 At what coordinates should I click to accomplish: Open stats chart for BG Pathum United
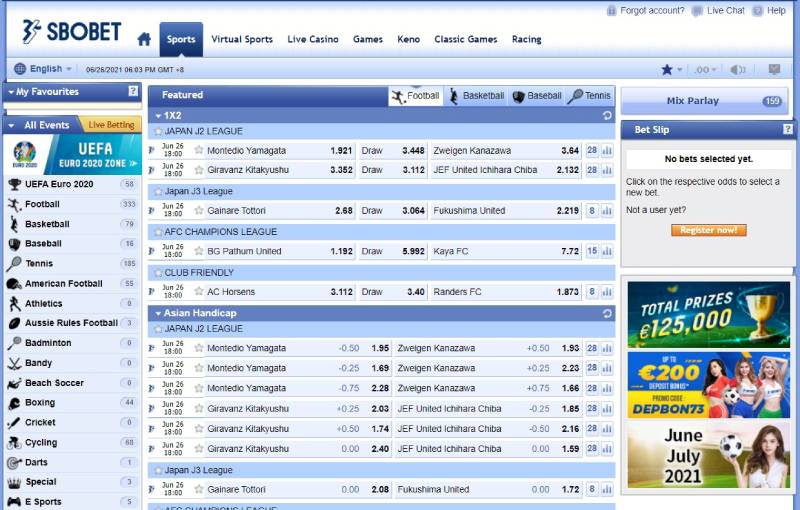(x=607, y=252)
